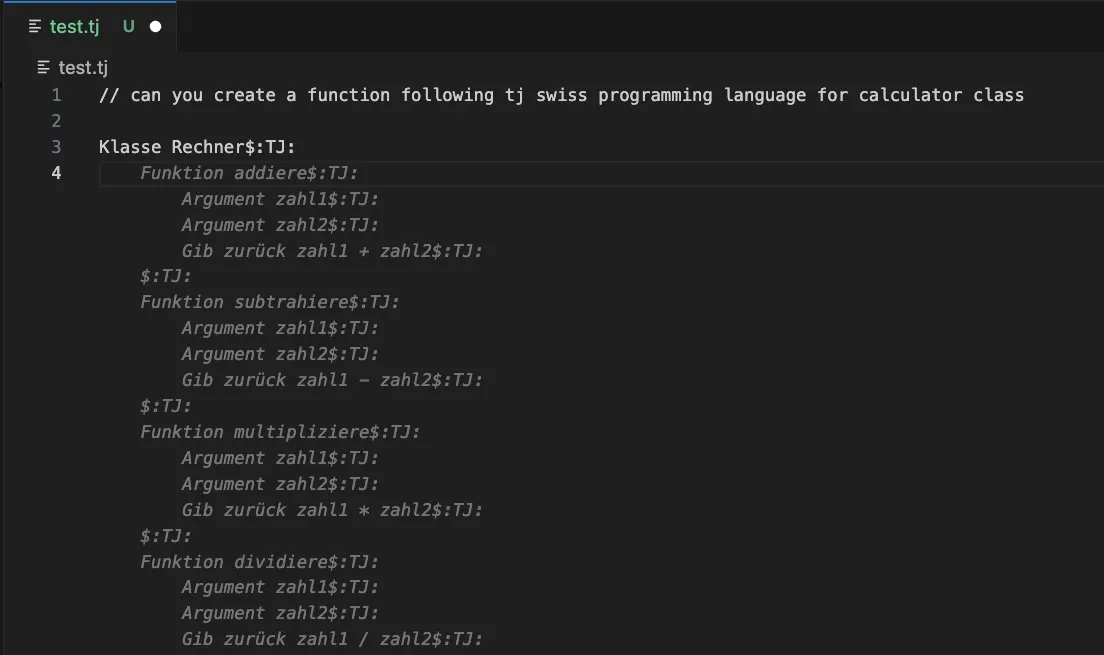This screenshot has width=1104, height=655.
Task: Click line number 3 to select the line
Action: [x=56, y=146]
